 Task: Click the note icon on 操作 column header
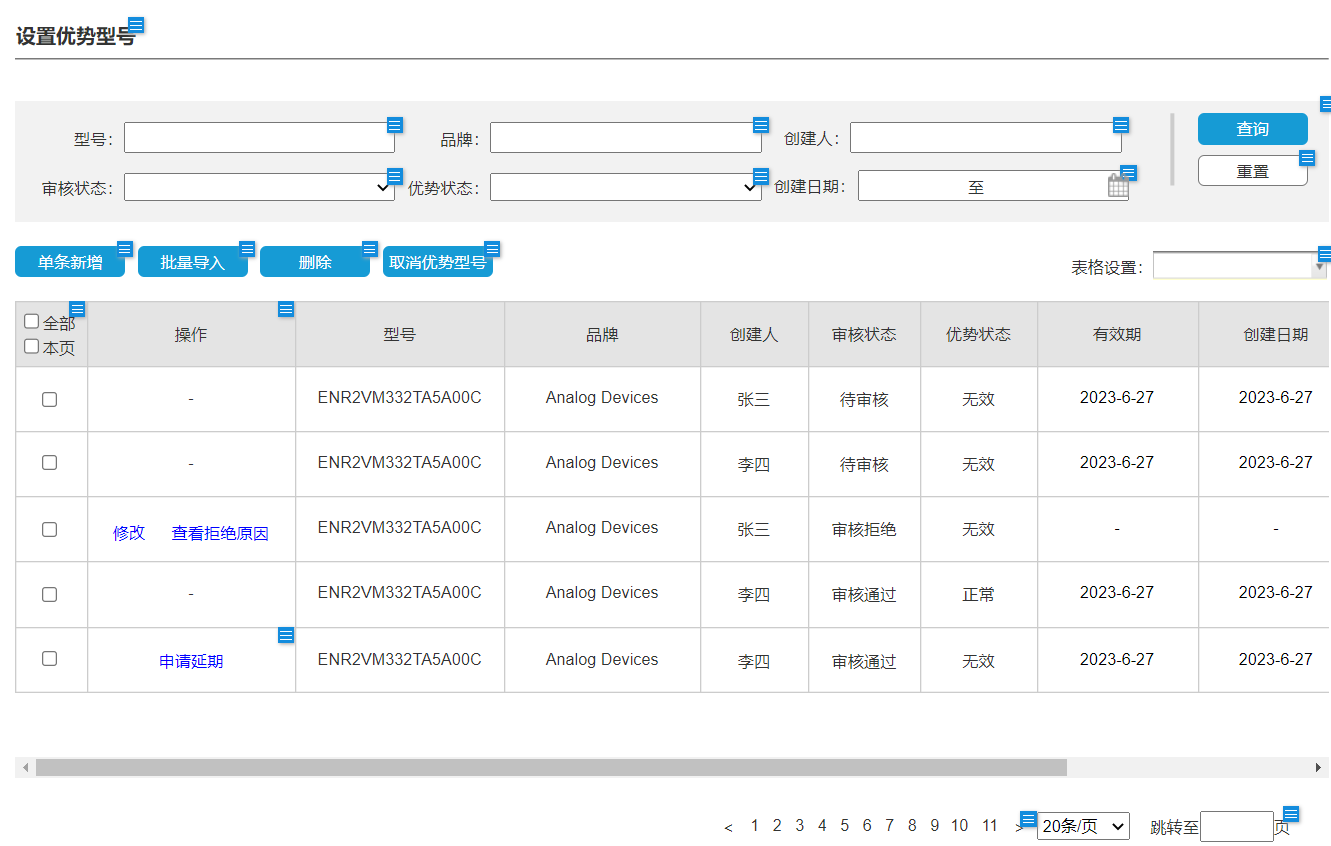point(286,309)
